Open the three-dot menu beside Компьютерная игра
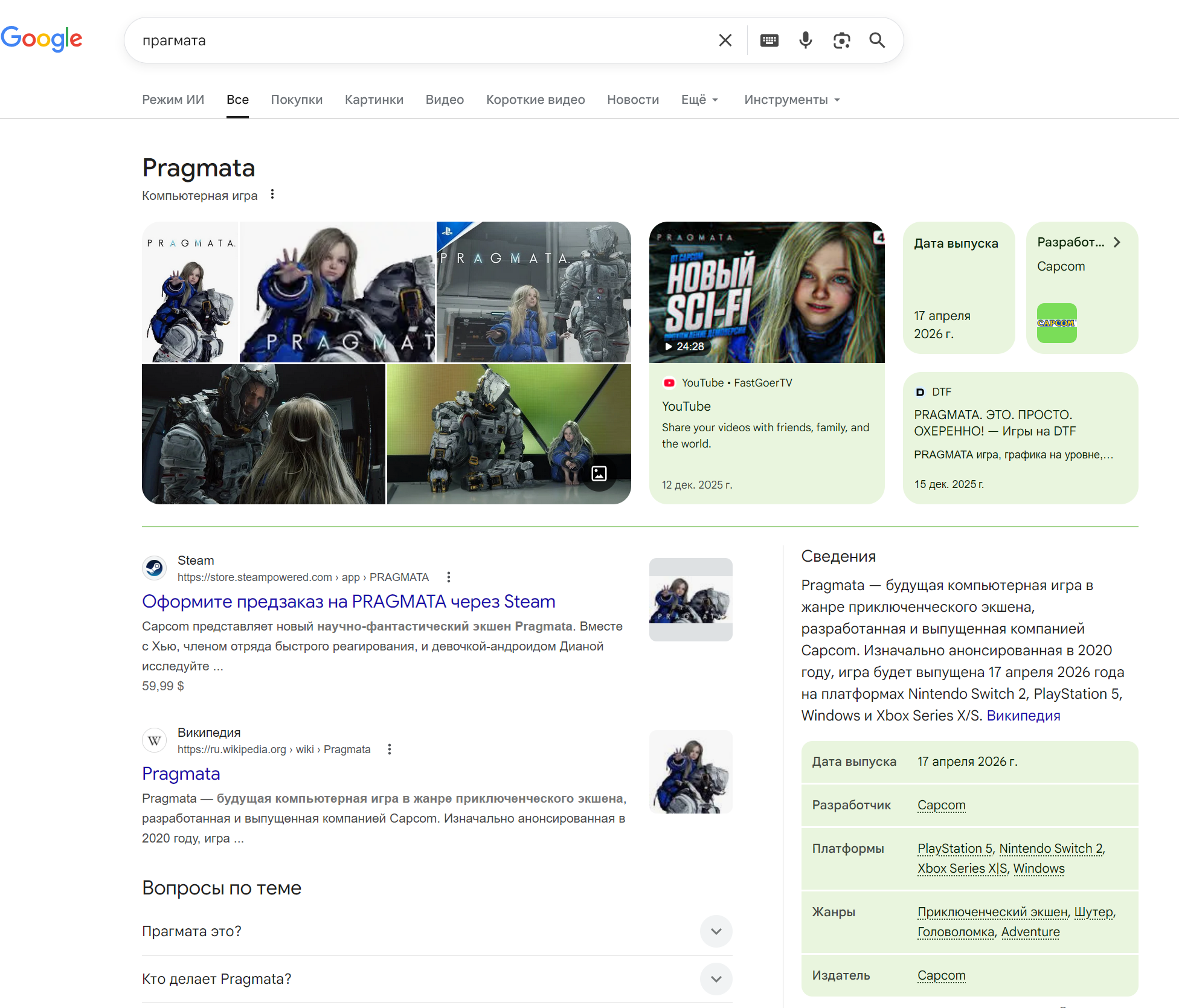1179x1008 pixels. coord(272,194)
